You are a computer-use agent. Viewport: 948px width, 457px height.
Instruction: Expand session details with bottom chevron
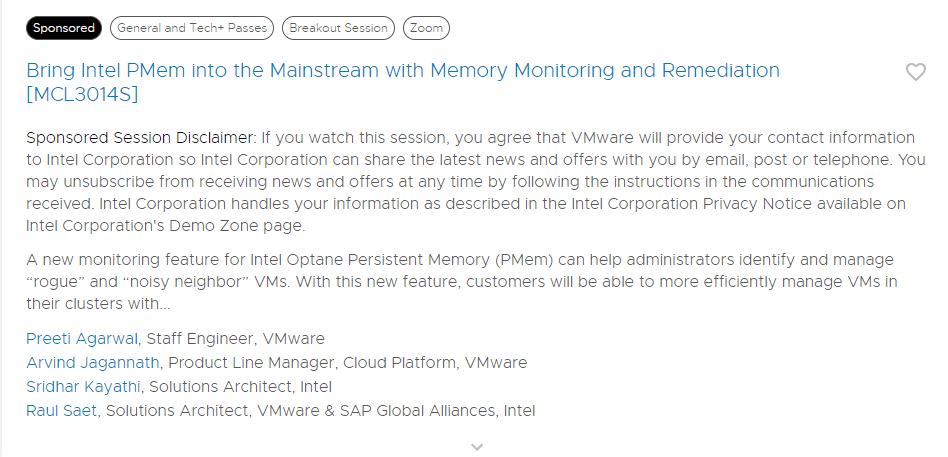click(477, 446)
